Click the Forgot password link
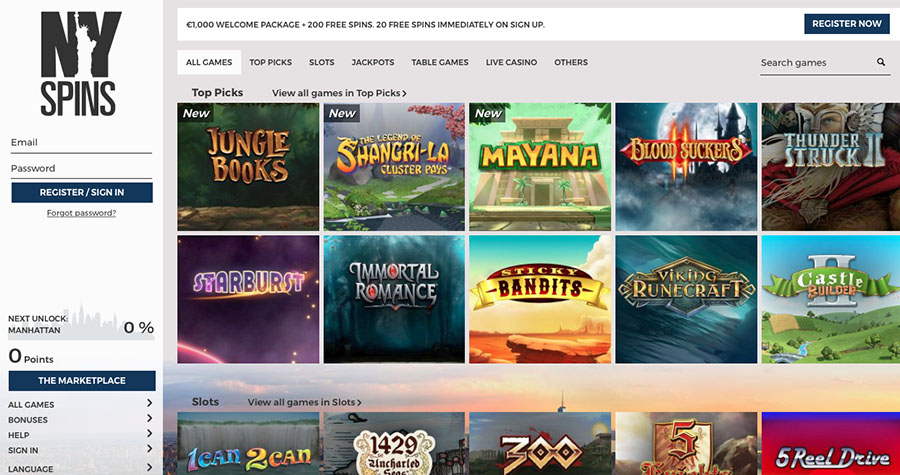The width and height of the screenshot is (900, 475). [x=82, y=213]
